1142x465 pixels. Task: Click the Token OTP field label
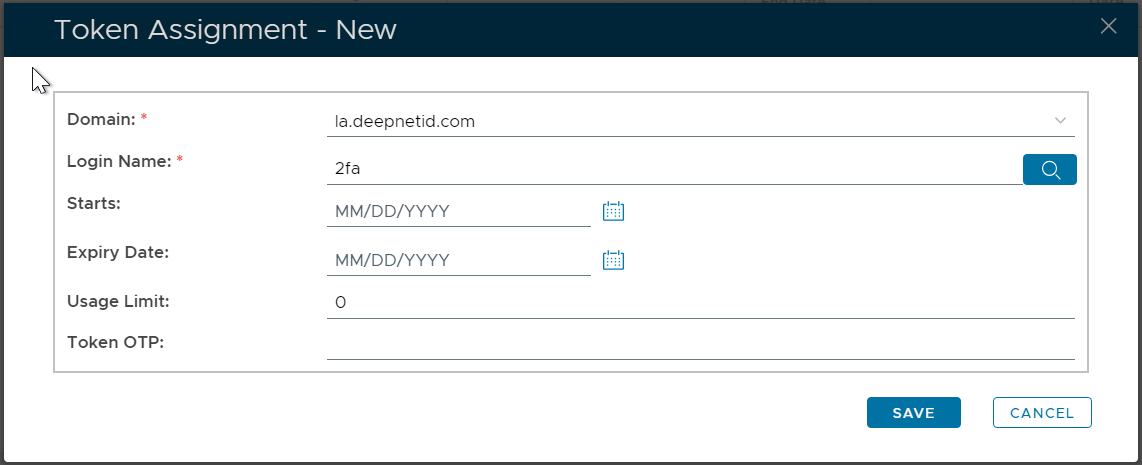[115, 342]
